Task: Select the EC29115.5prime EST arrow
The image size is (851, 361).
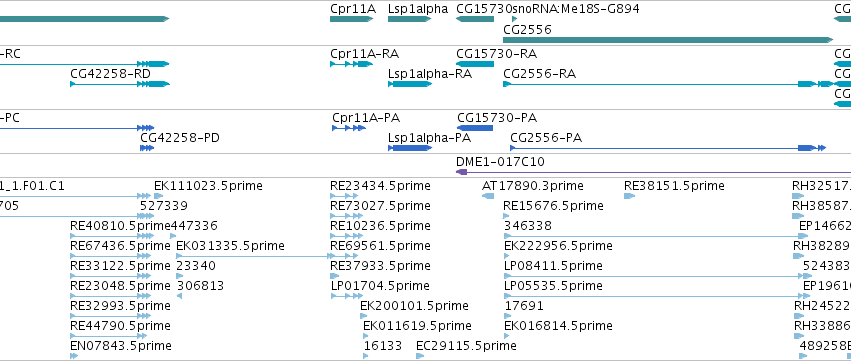Action: [420, 356]
